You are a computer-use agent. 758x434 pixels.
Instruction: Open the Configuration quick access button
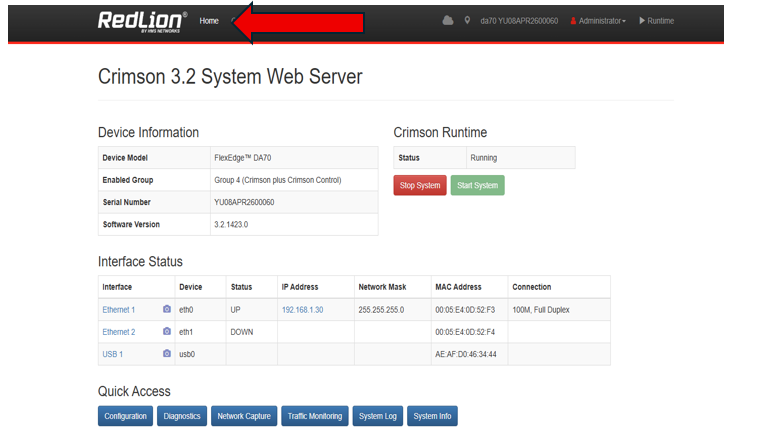tap(125, 416)
